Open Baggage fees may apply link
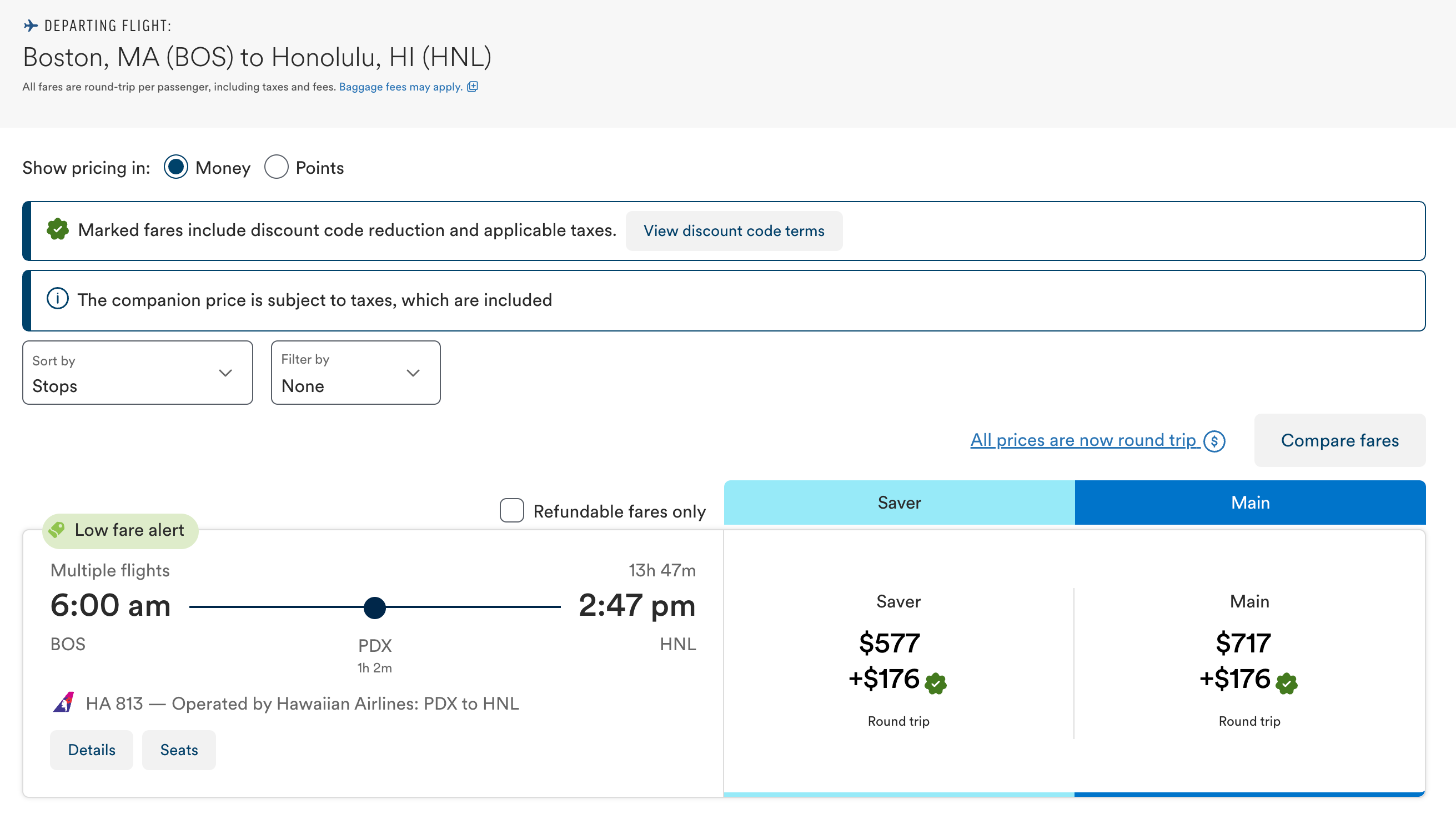Viewport: 1456px width, 814px height. coord(401,87)
